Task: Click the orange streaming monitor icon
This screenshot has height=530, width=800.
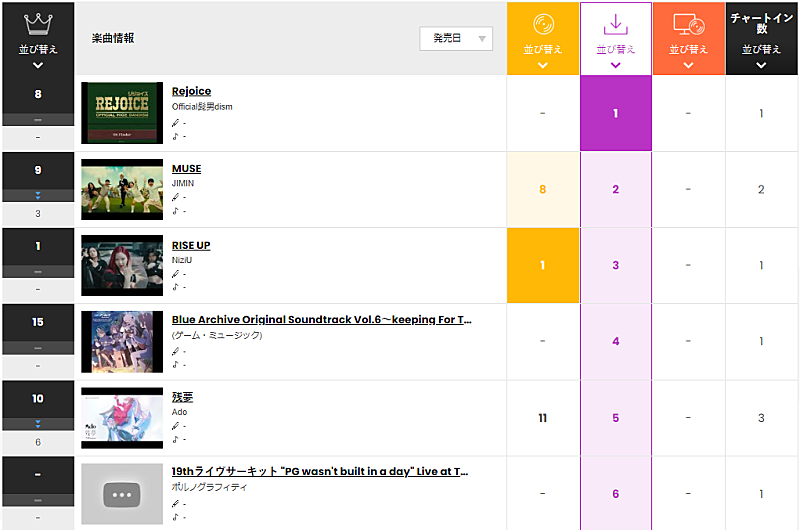Action: point(688,24)
